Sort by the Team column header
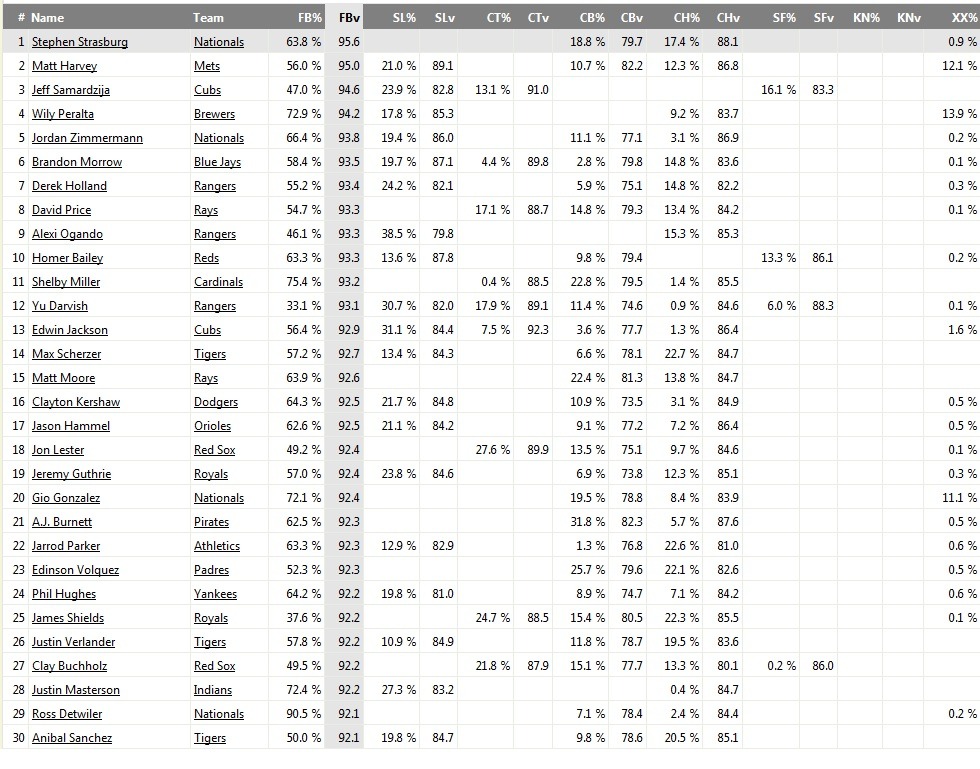The height and width of the screenshot is (769, 980). coord(208,17)
